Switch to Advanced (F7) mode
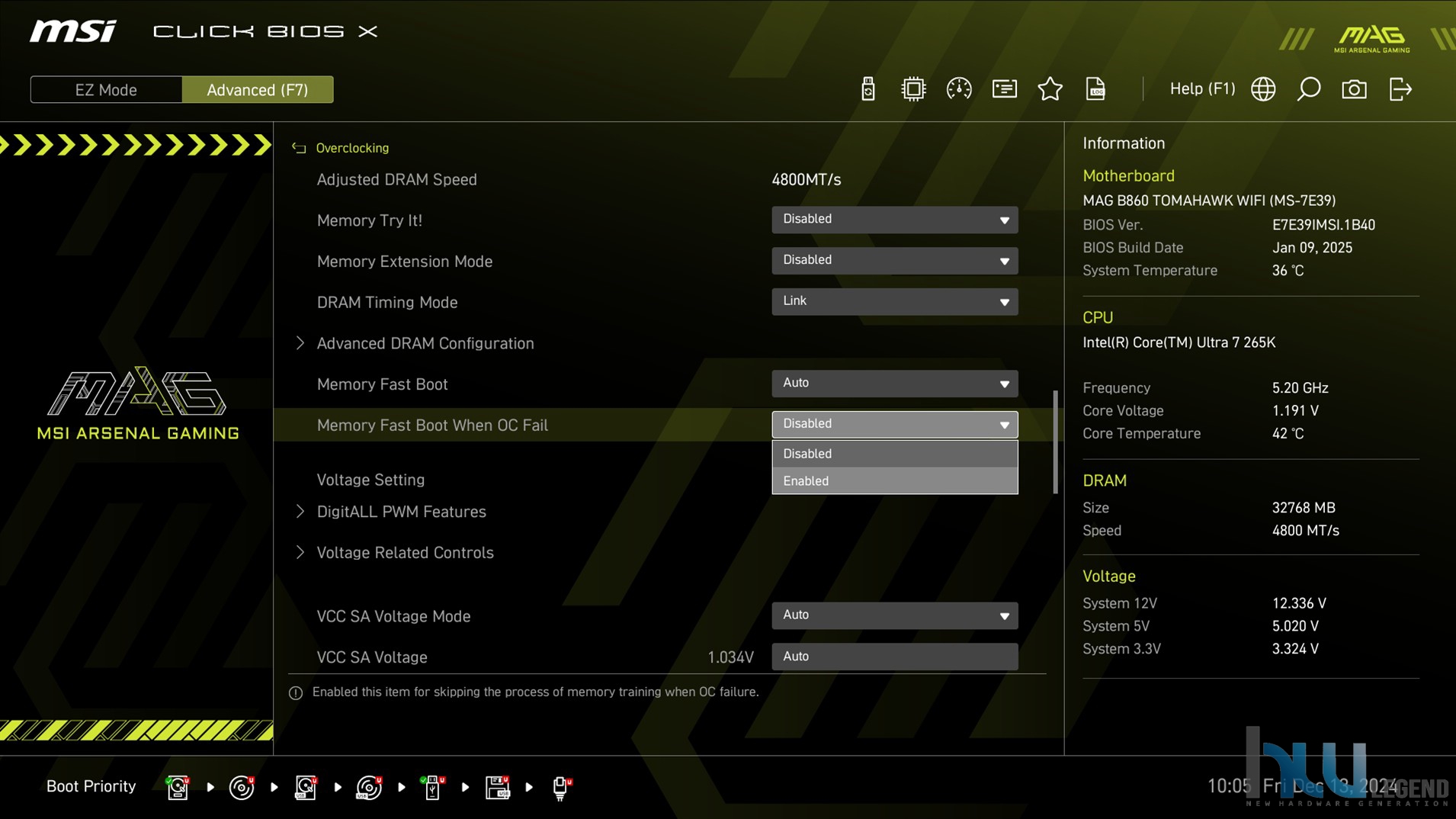 (x=258, y=89)
